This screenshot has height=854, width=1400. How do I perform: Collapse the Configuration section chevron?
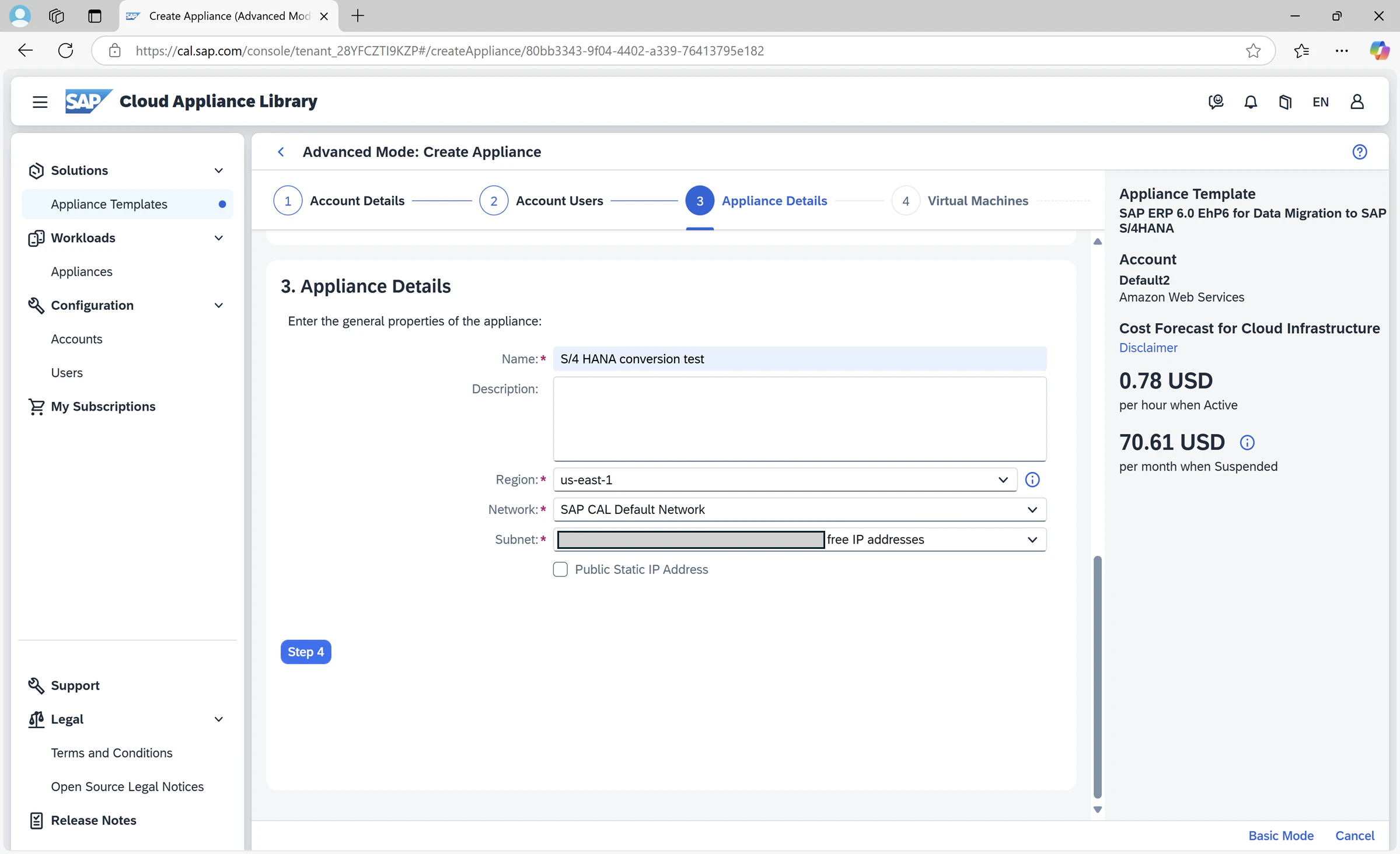[x=219, y=305]
